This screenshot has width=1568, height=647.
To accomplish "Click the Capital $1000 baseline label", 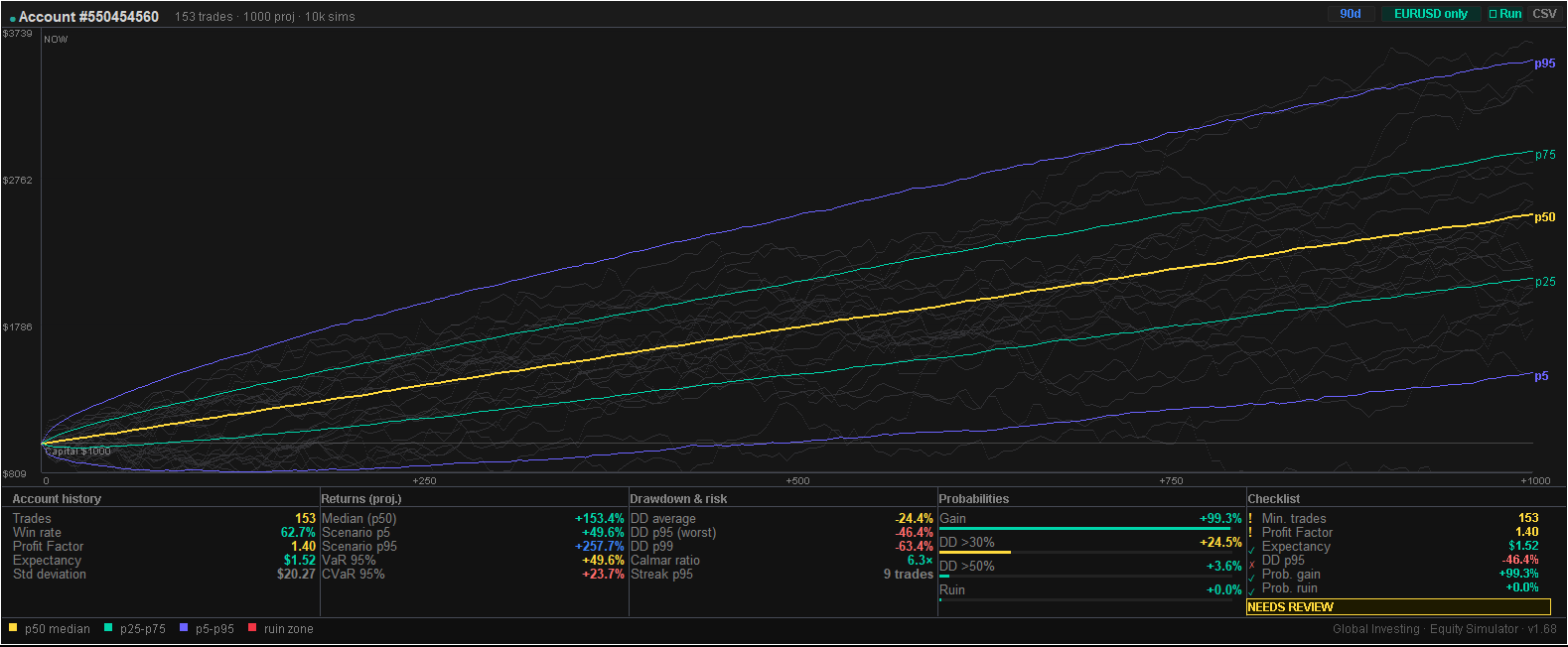I will click(77, 452).
